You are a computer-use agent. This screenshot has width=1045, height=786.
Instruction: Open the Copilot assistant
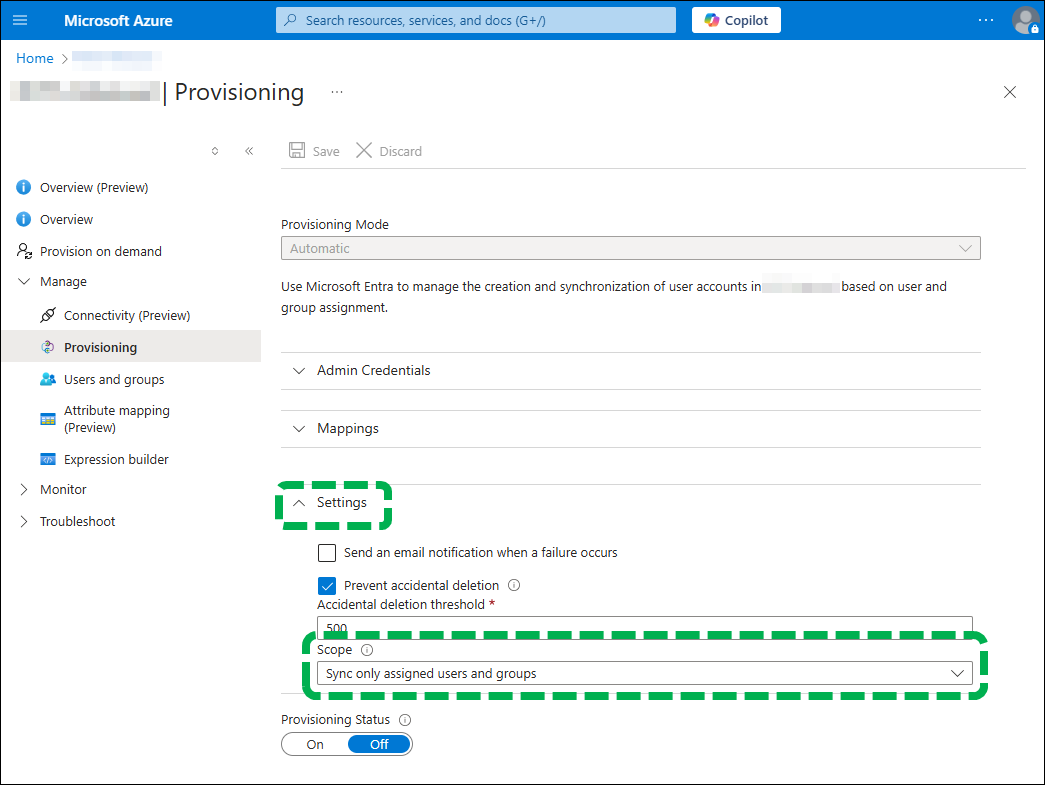[736, 20]
